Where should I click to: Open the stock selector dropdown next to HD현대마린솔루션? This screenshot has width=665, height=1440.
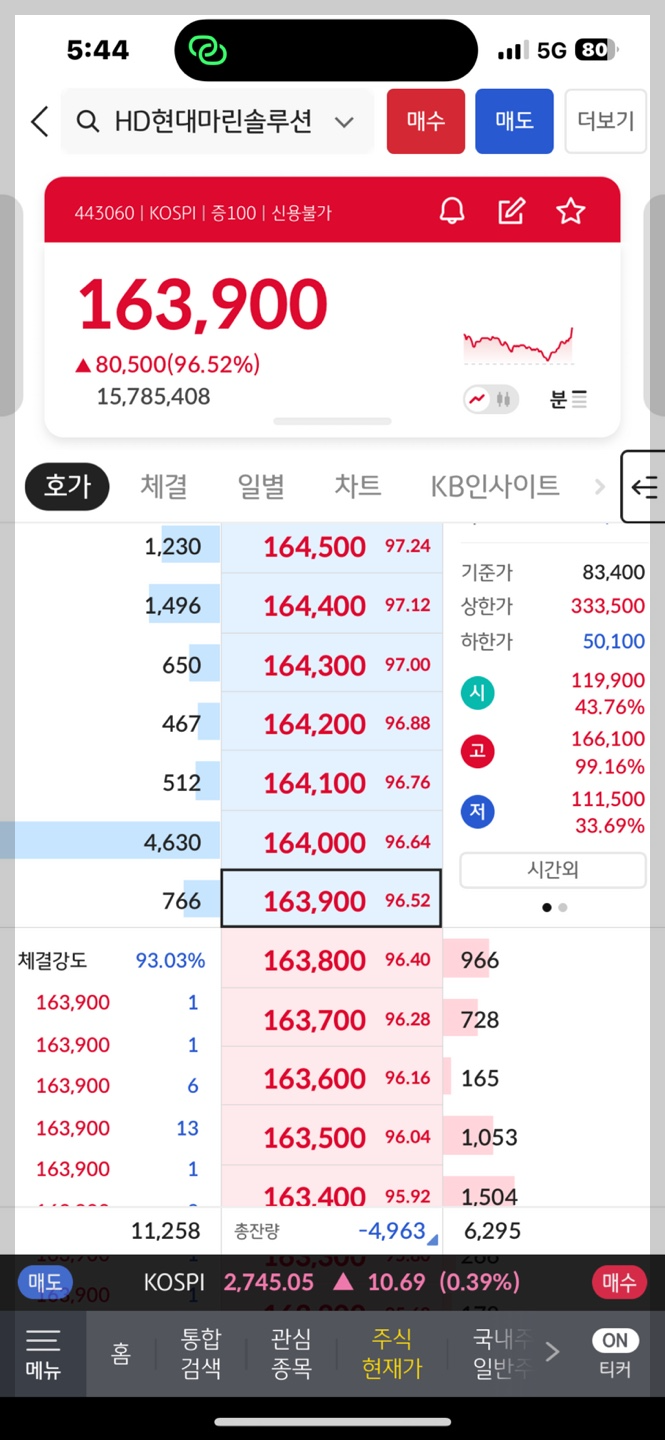pos(344,121)
